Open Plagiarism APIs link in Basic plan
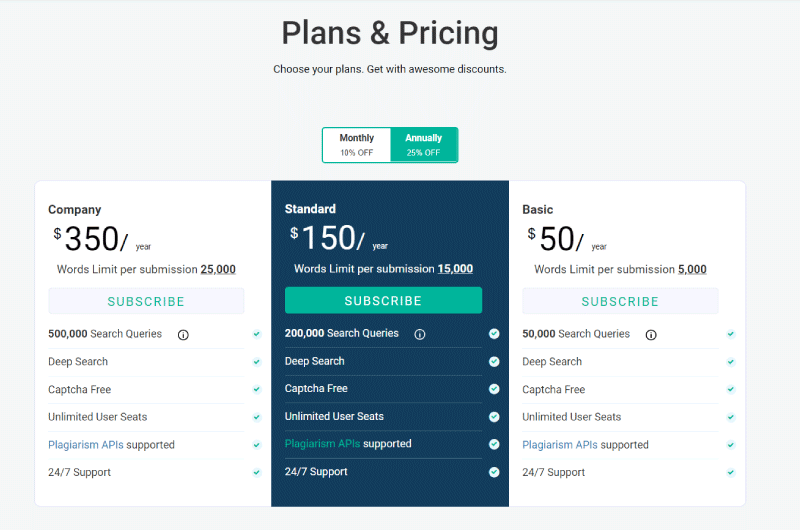This screenshot has height=530, width=800. 560,445
